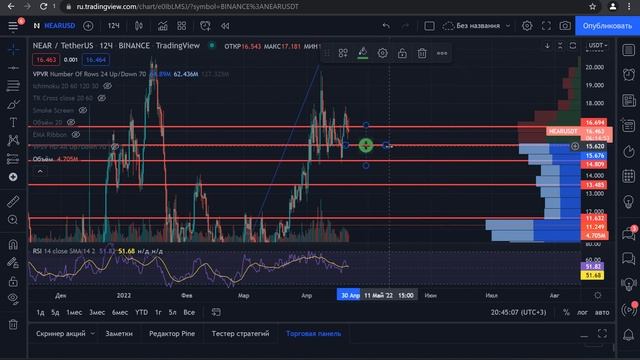Image resolution: width=640 pixels, height=360 pixels.
Task: Select chart layout setup
Action: tap(429, 26)
